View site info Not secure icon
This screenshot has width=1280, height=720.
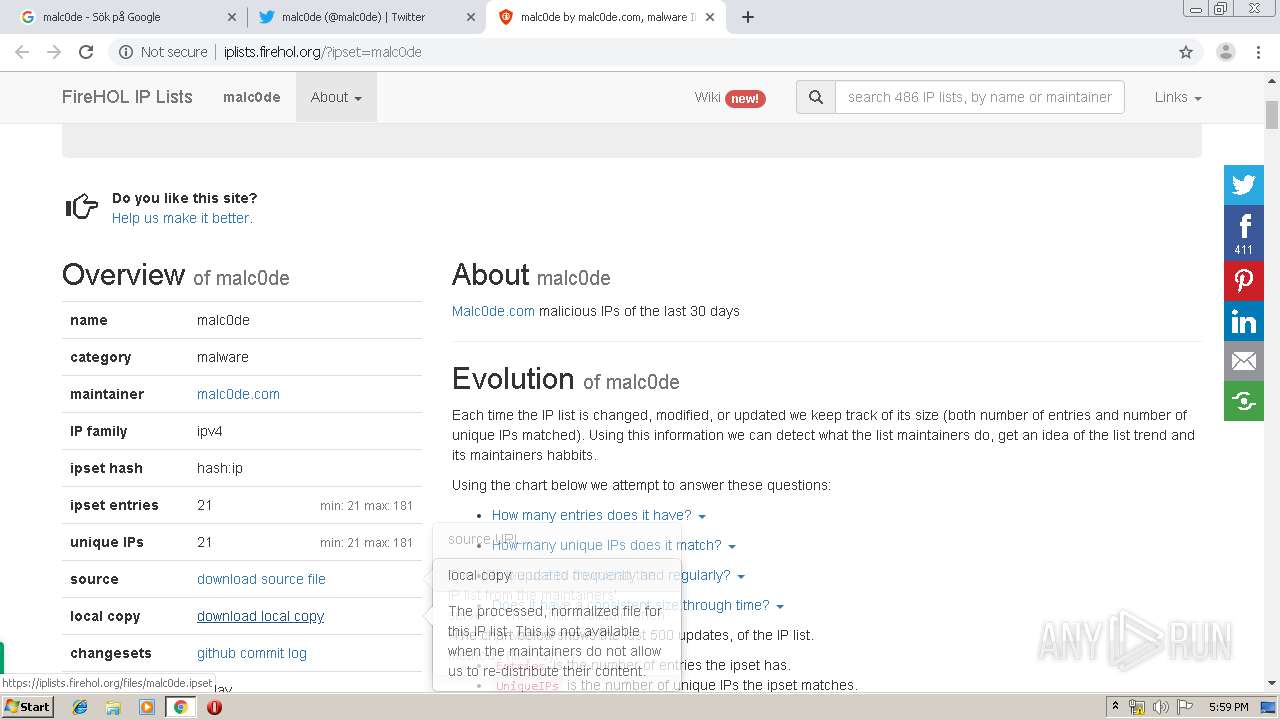pos(126,52)
